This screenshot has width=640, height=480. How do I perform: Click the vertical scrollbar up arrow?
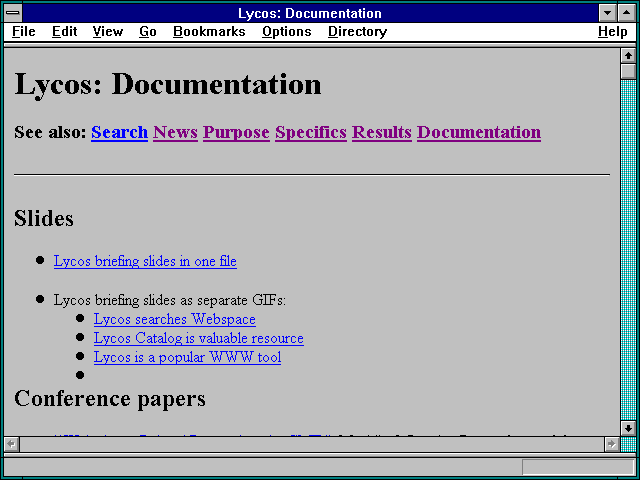pyautogui.click(x=628, y=56)
